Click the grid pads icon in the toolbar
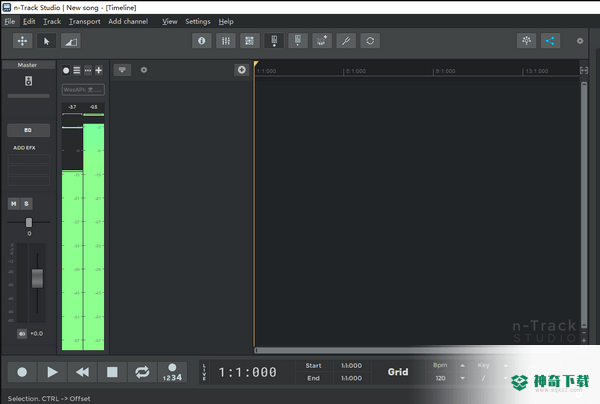 [x=249, y=41]
